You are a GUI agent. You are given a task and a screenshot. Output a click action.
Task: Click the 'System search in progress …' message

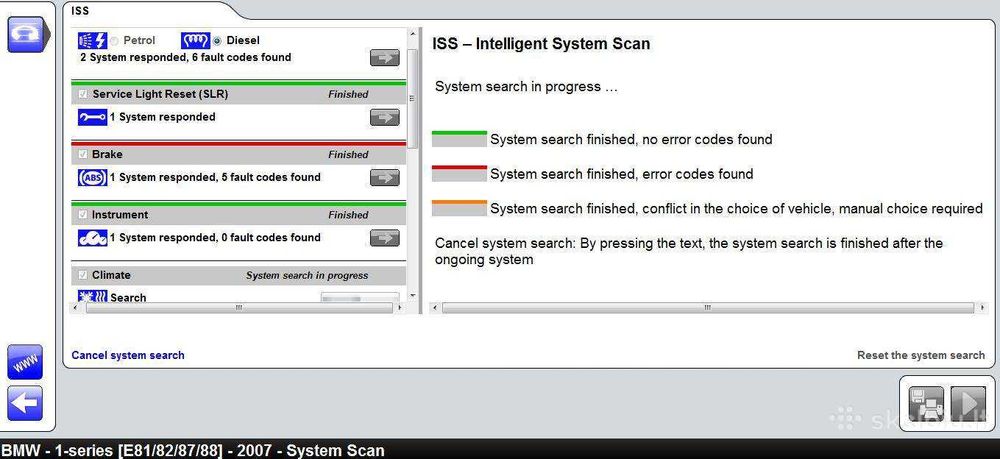(x=526, y=87)
